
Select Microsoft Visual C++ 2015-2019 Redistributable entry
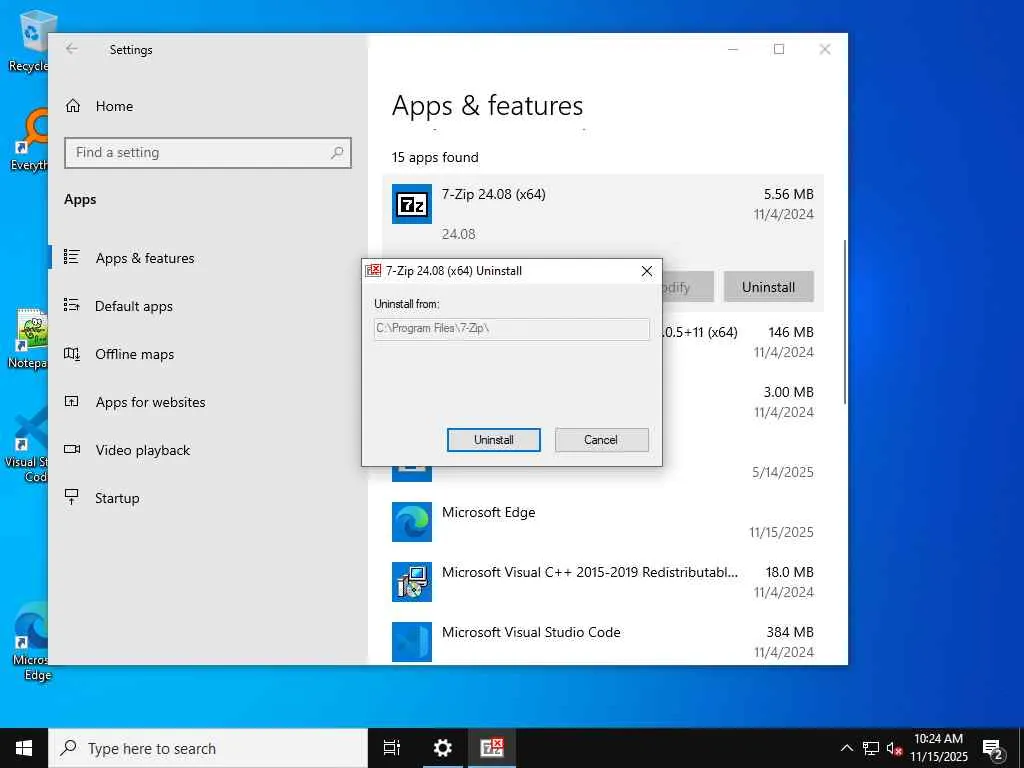tap(603, 582)
